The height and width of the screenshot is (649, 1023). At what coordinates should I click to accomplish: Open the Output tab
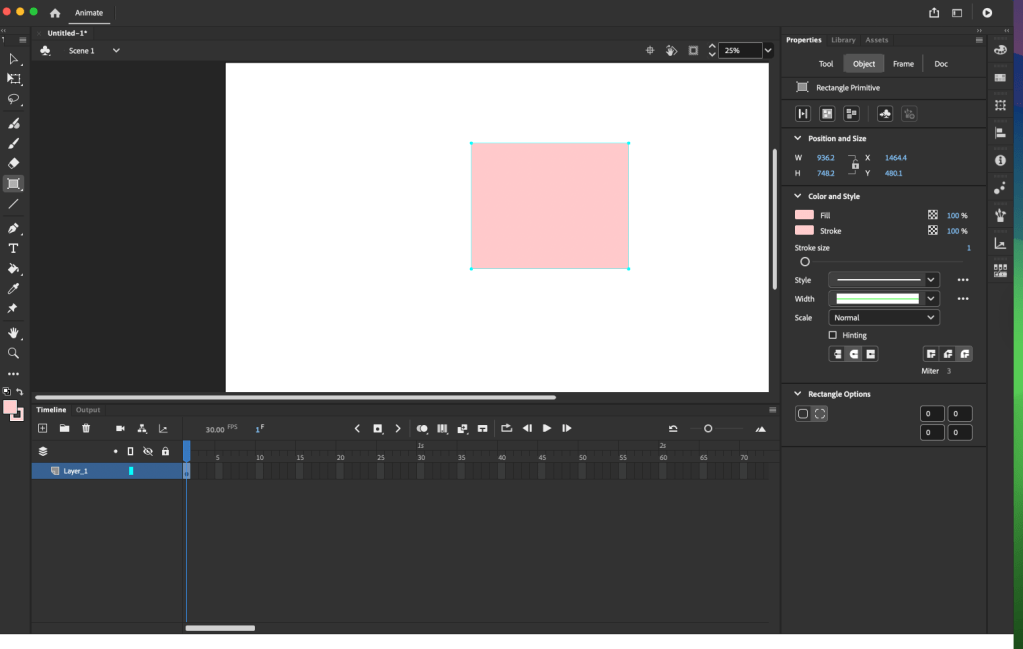coord(88,410)
